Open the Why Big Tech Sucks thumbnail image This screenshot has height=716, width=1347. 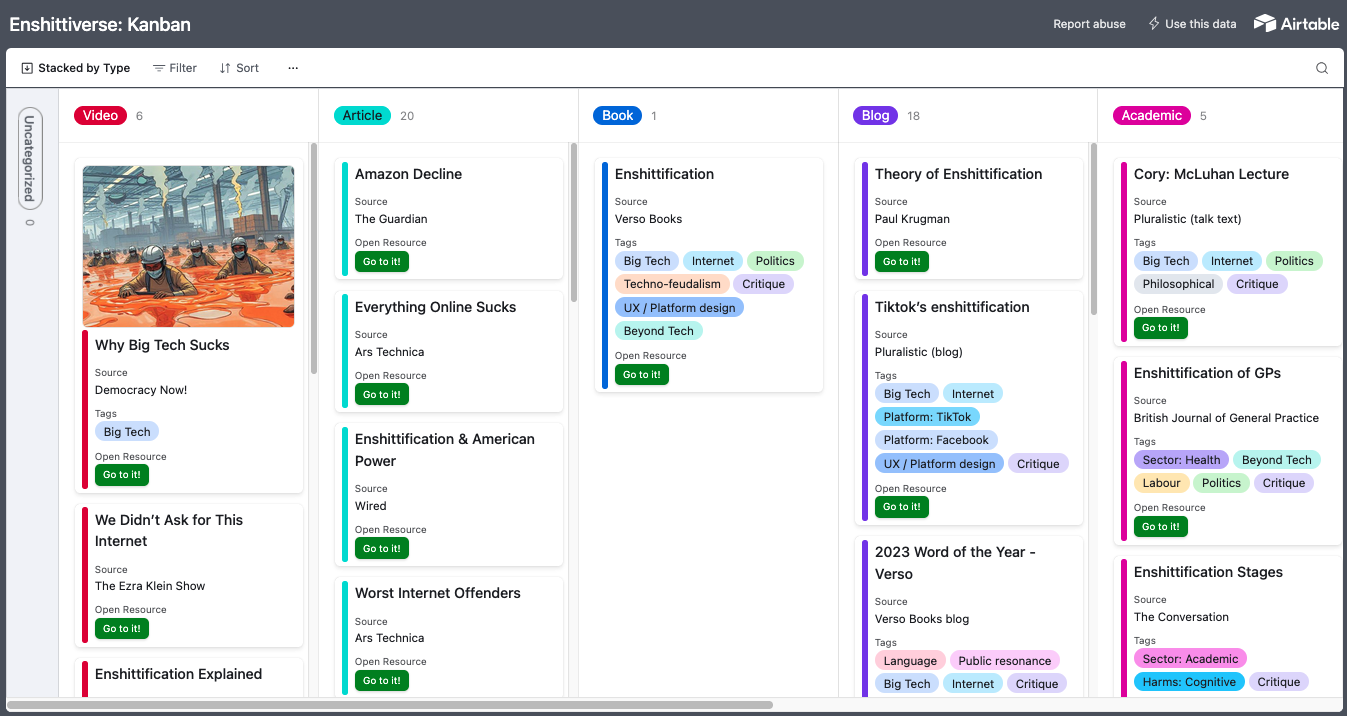tap(189, 246)
